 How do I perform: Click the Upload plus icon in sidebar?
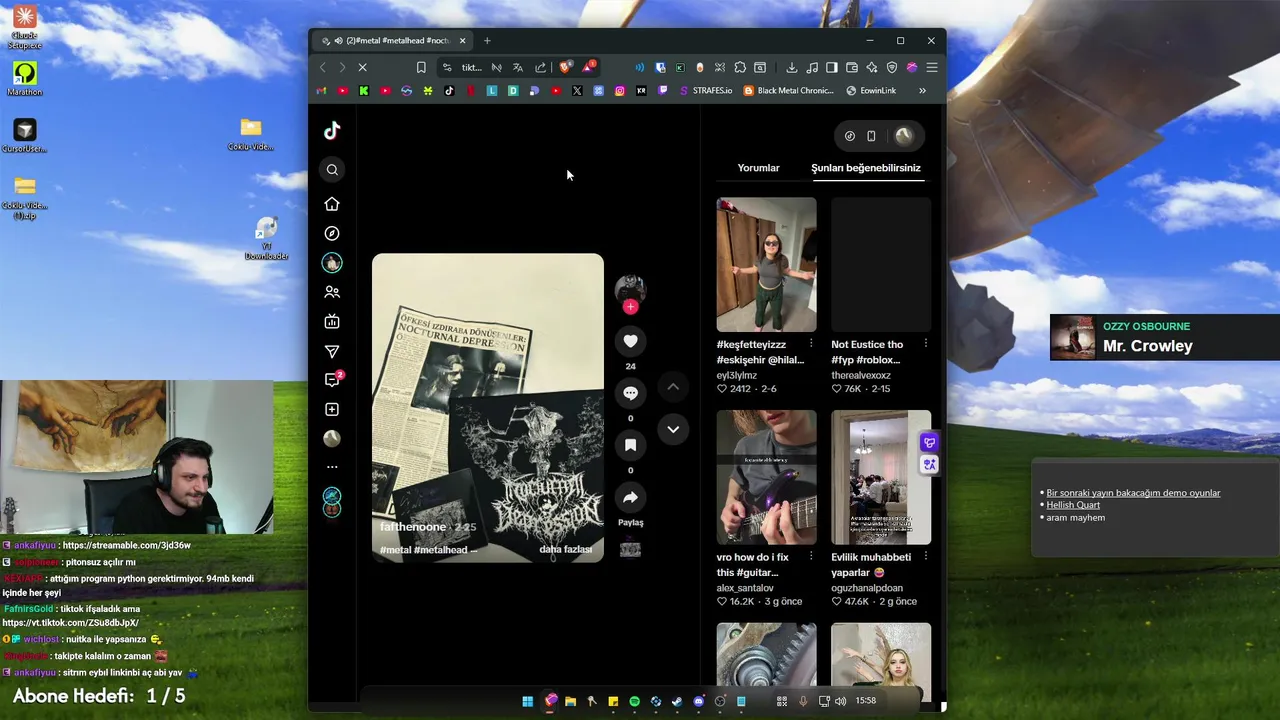tap(332, 409)
